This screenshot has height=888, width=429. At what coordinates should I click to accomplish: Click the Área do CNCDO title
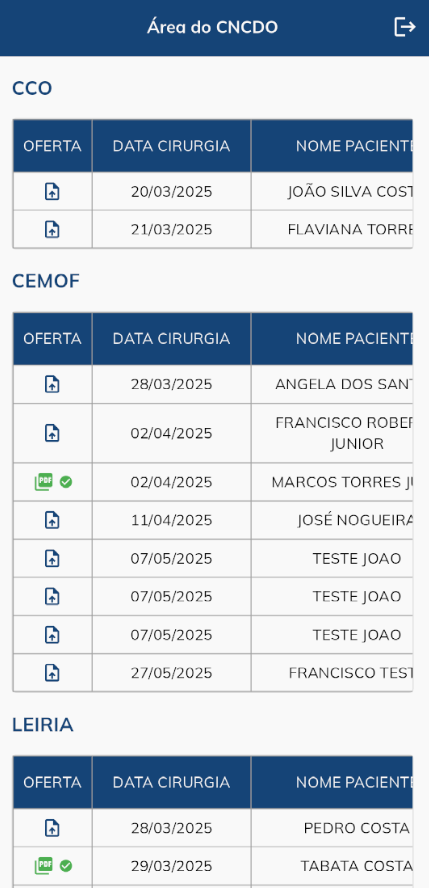click(212, 27)
